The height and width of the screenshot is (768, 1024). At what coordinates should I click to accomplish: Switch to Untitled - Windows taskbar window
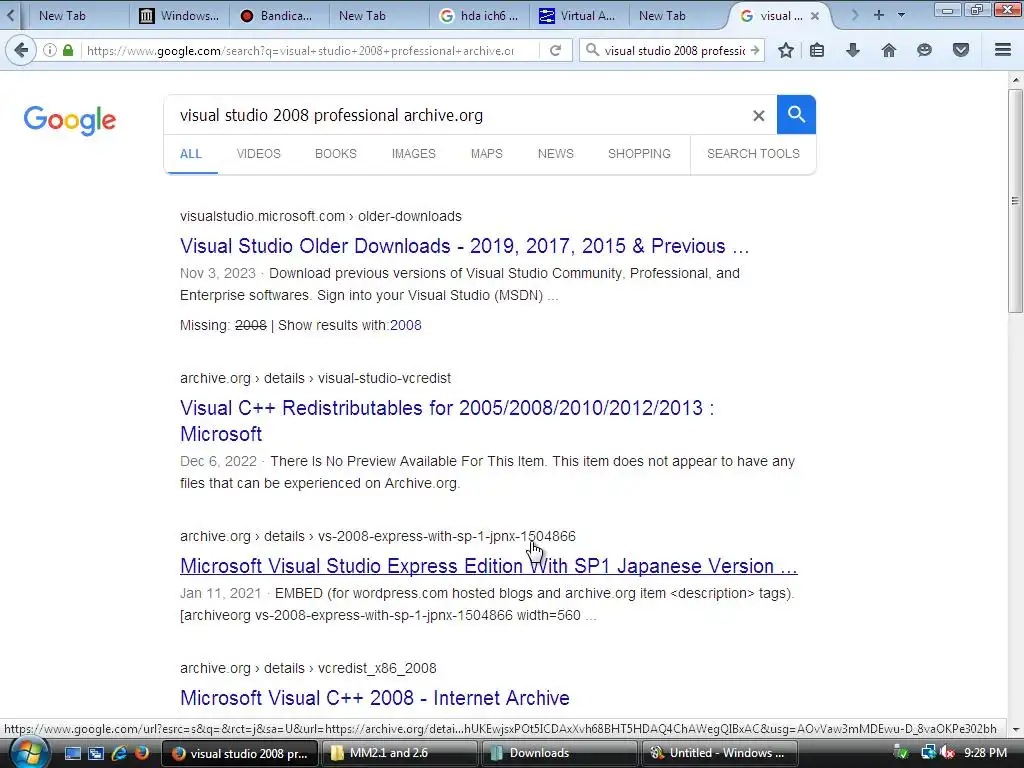[x=720, y=753]
